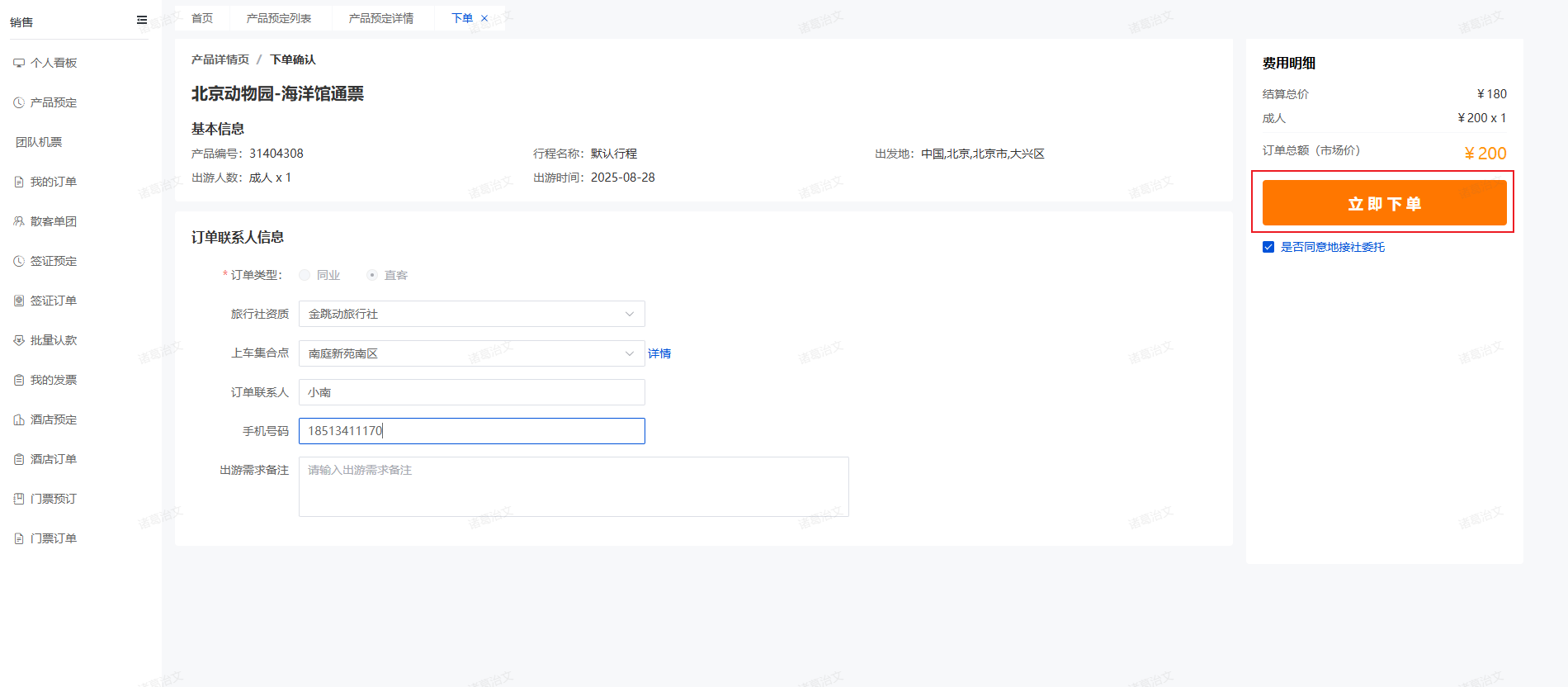Image resolution: width=1568 pixels, height=687 pixels.
Task: Click the 散客单团 people icon
Action: (19, 221)
